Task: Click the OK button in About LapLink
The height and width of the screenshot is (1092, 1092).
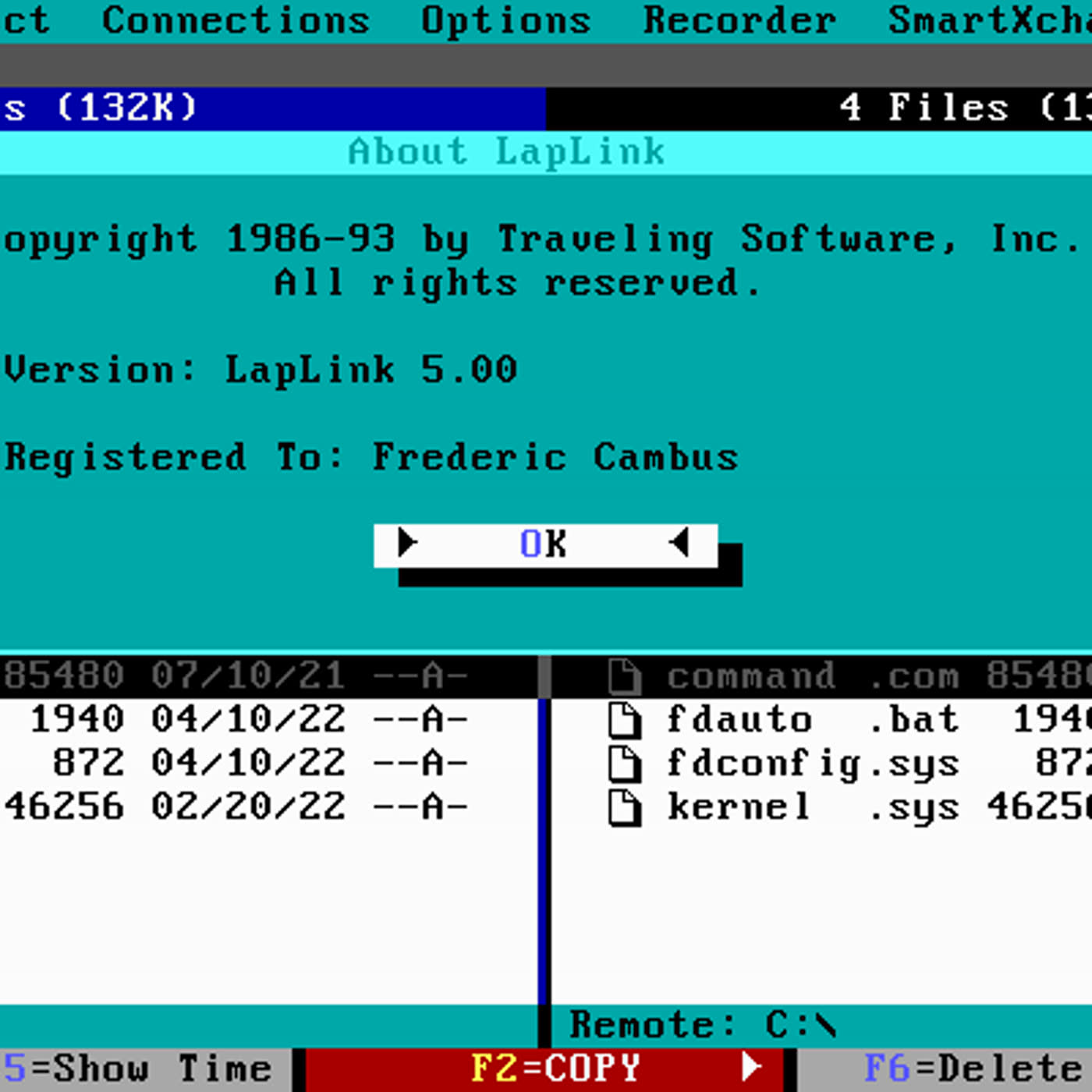Action: pyautogui.click(x=545, y=545)
